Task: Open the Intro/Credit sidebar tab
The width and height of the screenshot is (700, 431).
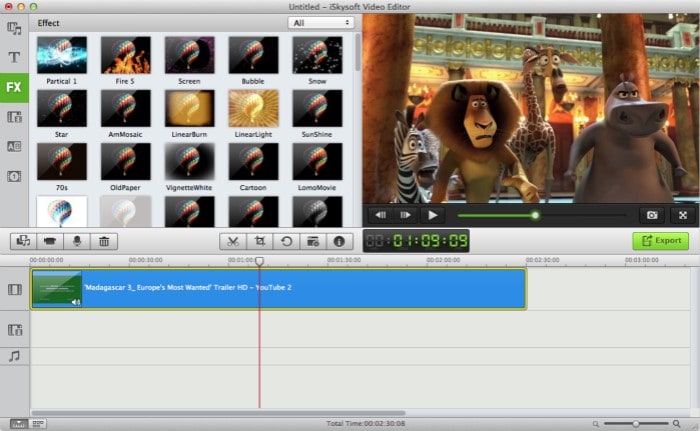Action: tap(14, 176)
